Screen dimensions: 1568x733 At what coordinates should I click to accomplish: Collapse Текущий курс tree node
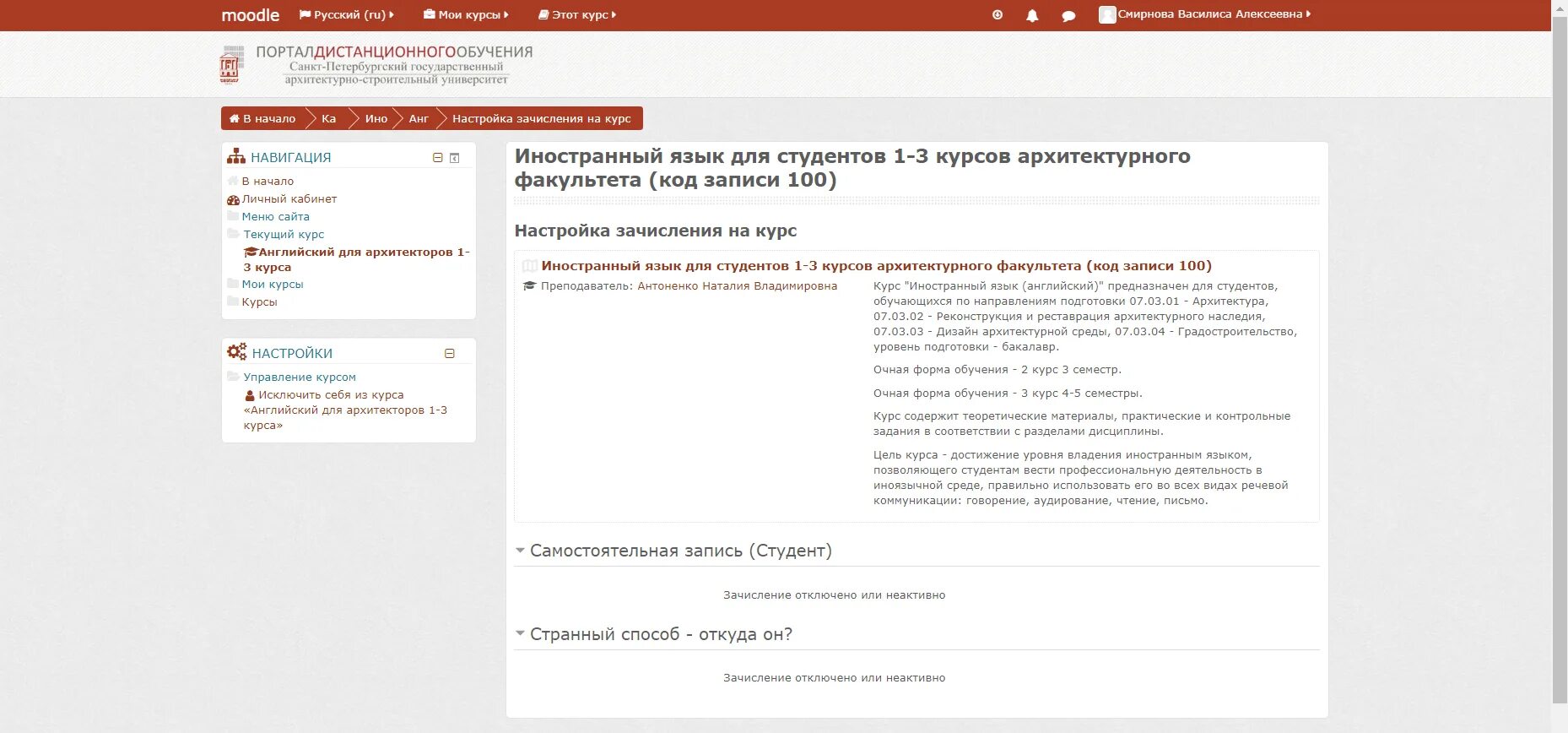pos(284,234)
